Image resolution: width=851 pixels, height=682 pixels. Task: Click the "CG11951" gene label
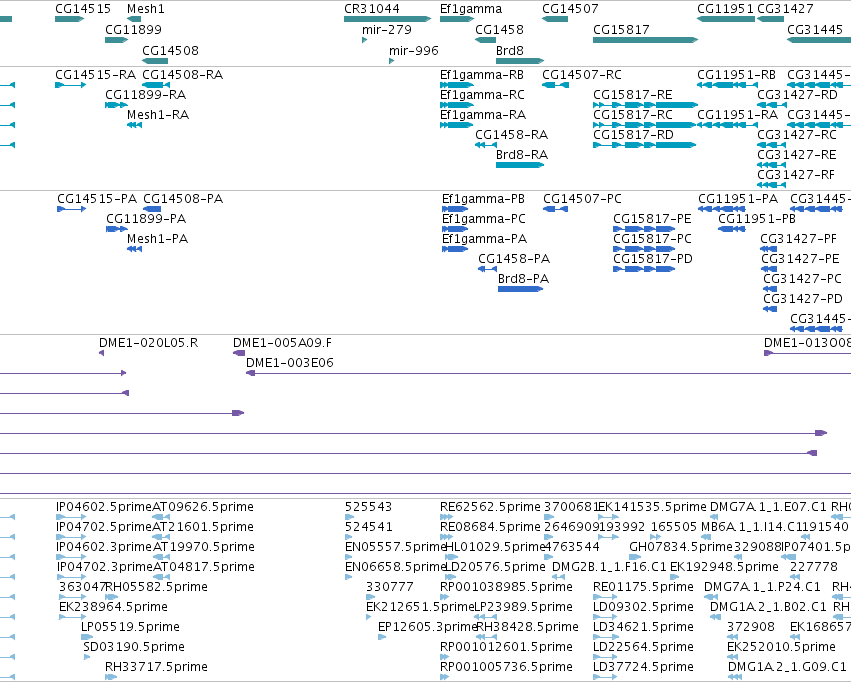click(x=726, y=9)
